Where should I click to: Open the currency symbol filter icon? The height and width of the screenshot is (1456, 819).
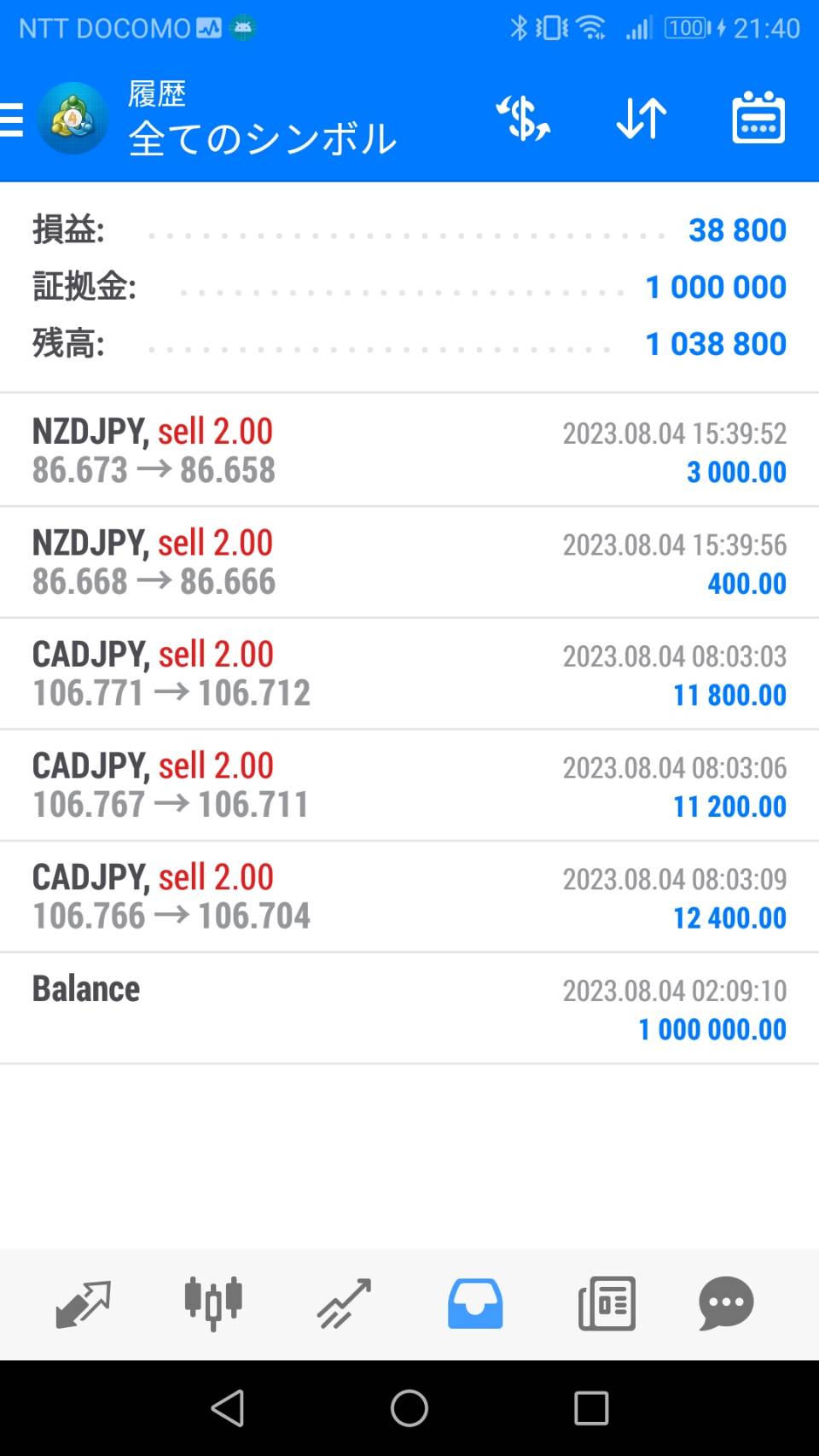(x=523, y=118)
